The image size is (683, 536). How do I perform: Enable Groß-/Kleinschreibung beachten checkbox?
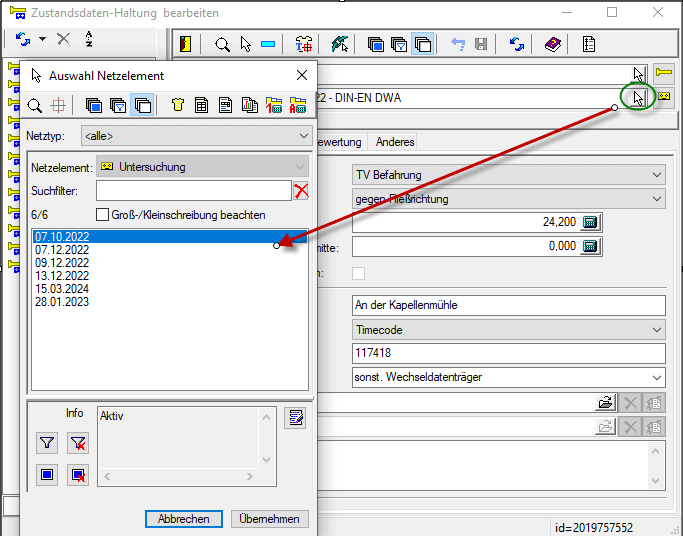click(102, 214)
